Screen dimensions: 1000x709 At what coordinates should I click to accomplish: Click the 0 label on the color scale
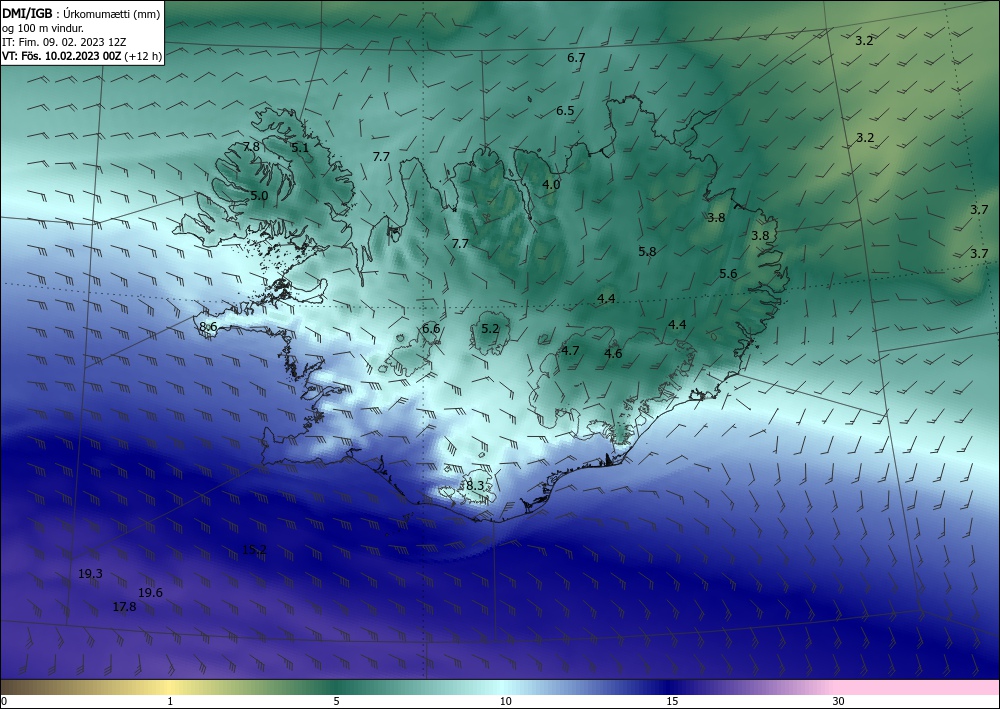coord(4,701)
